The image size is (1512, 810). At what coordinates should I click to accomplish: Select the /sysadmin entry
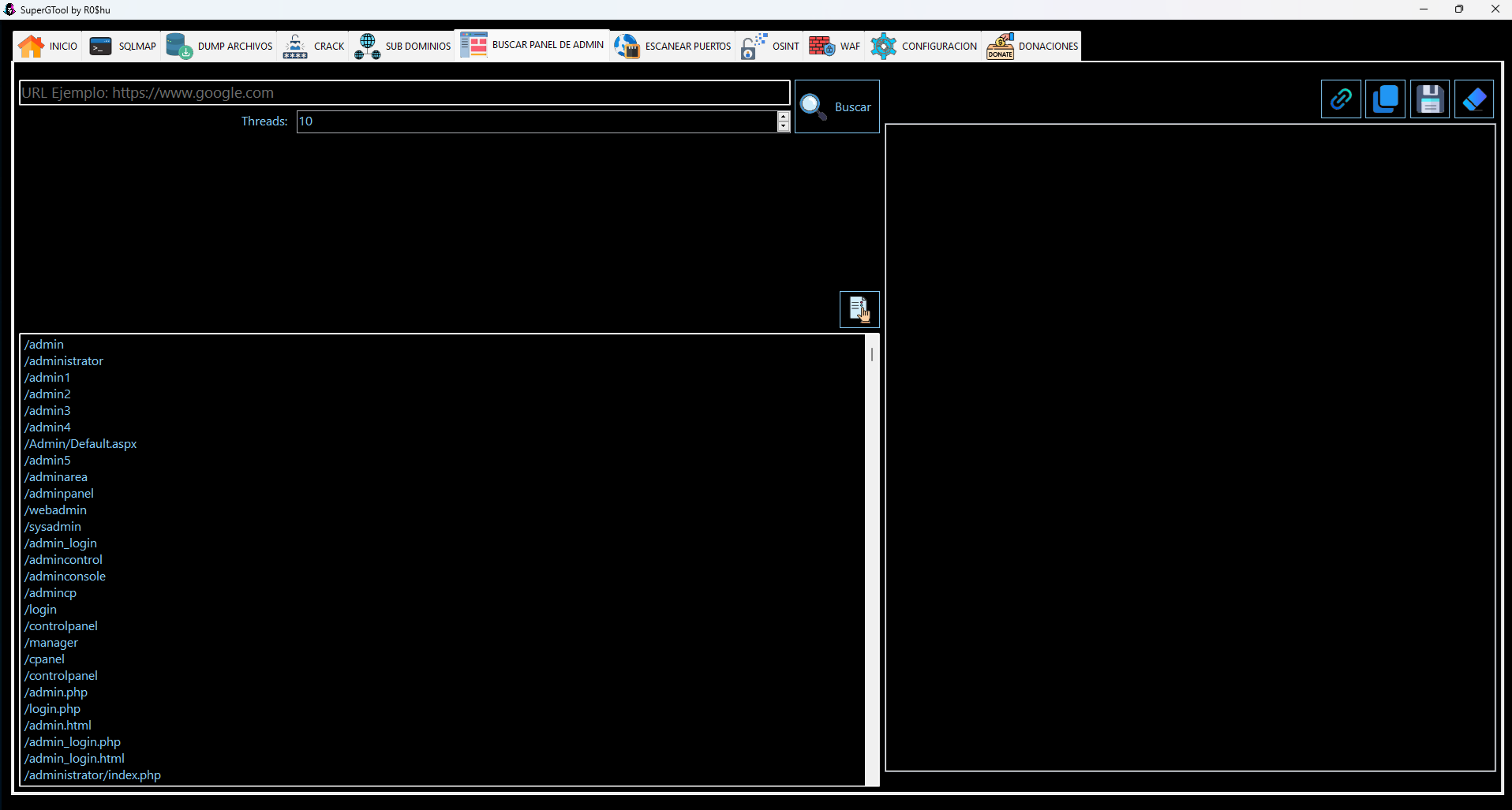(x=53, y=527)
